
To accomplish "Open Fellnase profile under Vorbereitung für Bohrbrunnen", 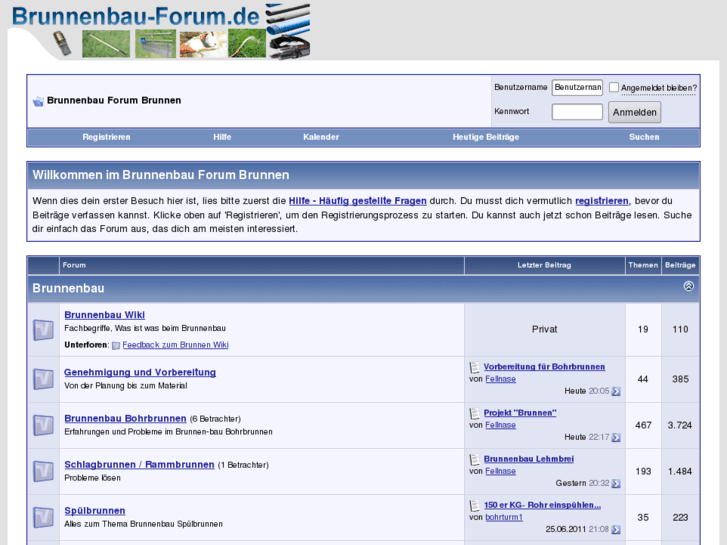I will click(x=500, y=379).
